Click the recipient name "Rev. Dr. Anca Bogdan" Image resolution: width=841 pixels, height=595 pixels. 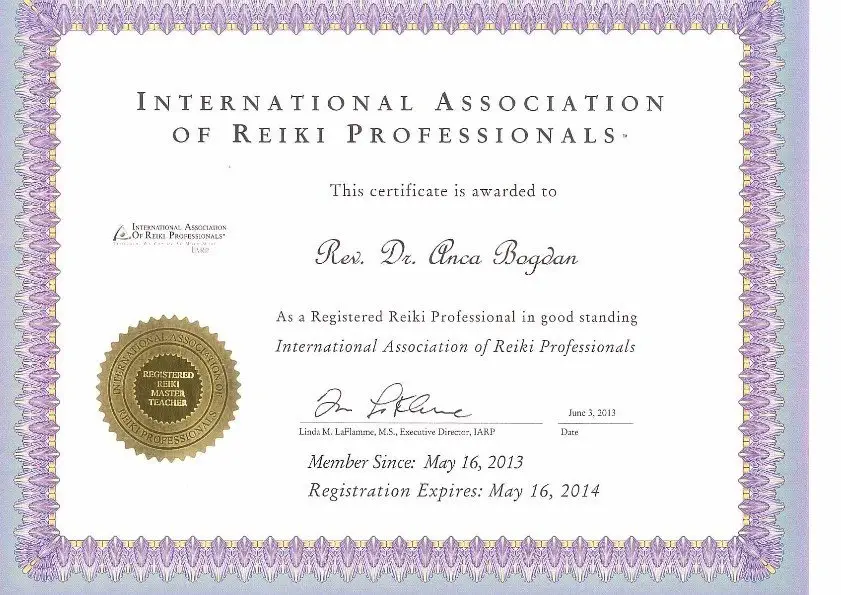point(447,255)
